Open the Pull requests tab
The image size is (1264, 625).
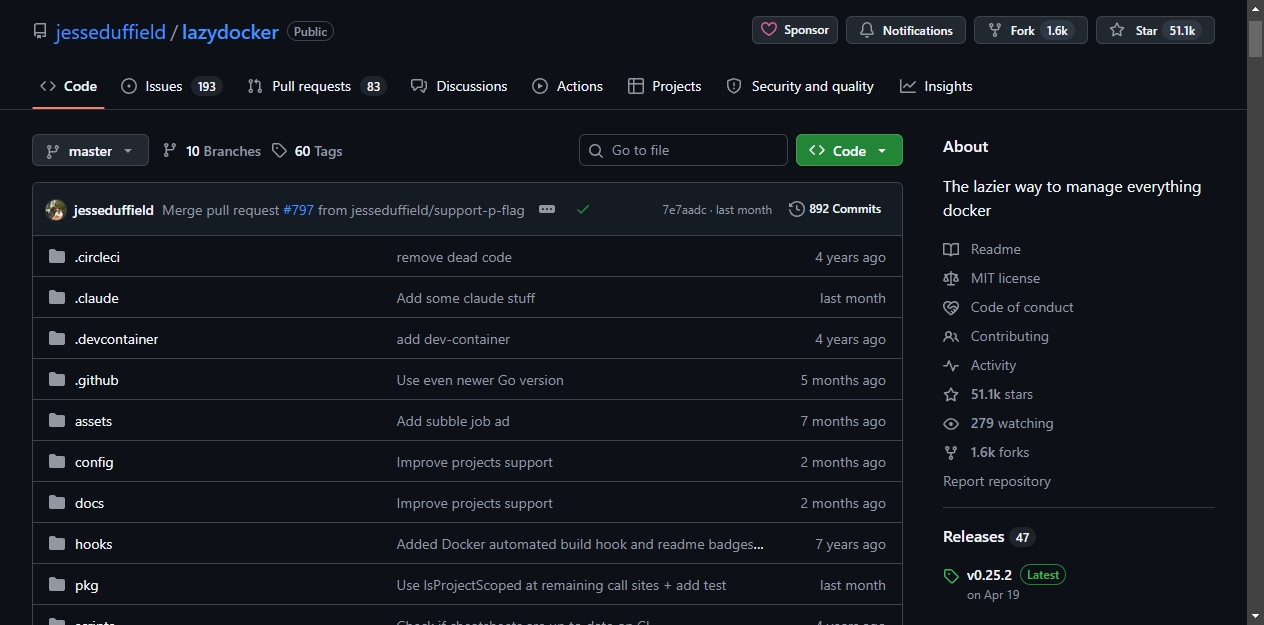[x=317, y=86]
